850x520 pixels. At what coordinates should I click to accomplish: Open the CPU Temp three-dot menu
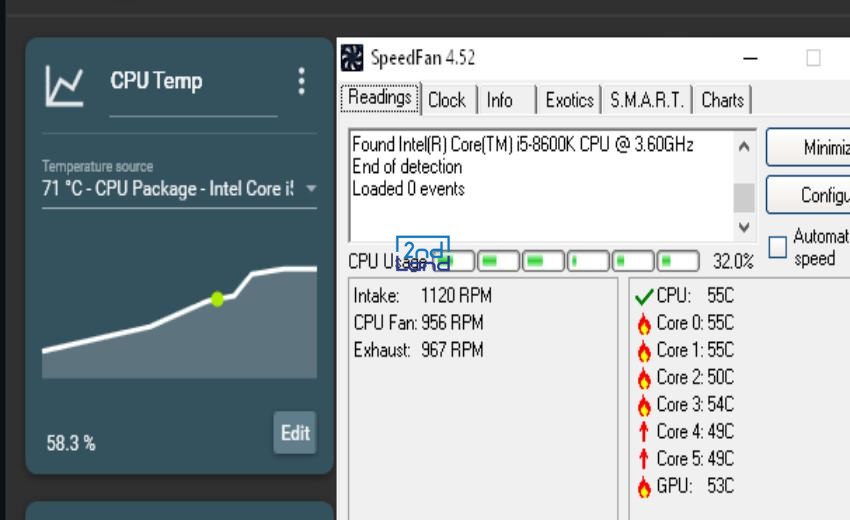click(301, 82)
